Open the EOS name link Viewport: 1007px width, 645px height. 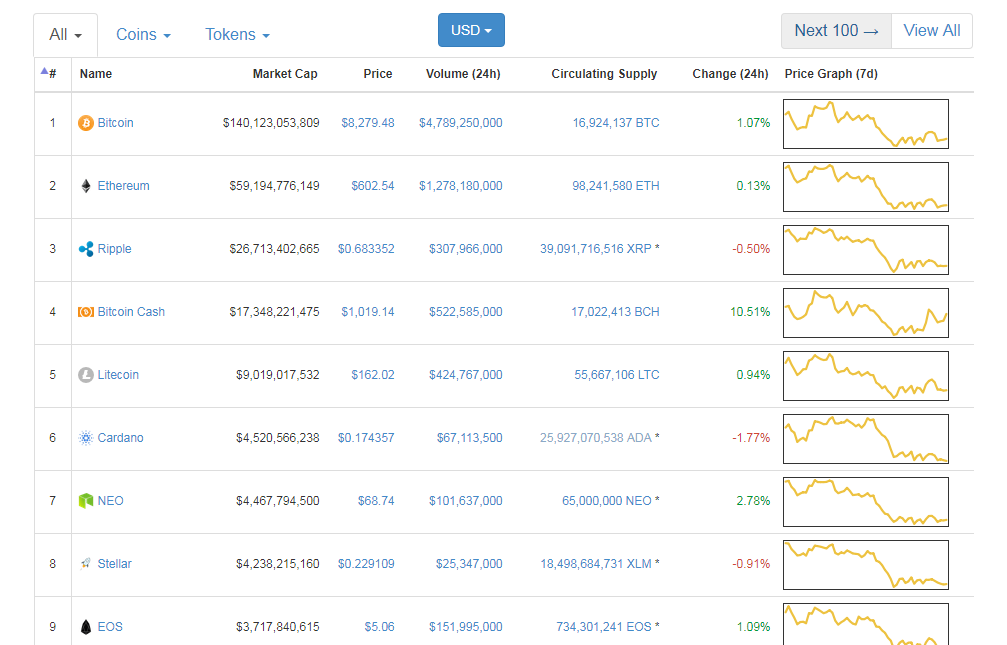110,626
